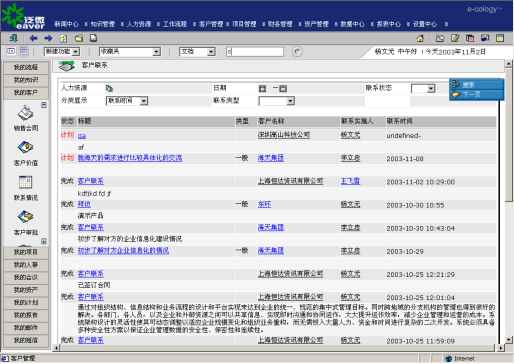
Task: Click the home icon in toolbar
Action: click(420, 38)
